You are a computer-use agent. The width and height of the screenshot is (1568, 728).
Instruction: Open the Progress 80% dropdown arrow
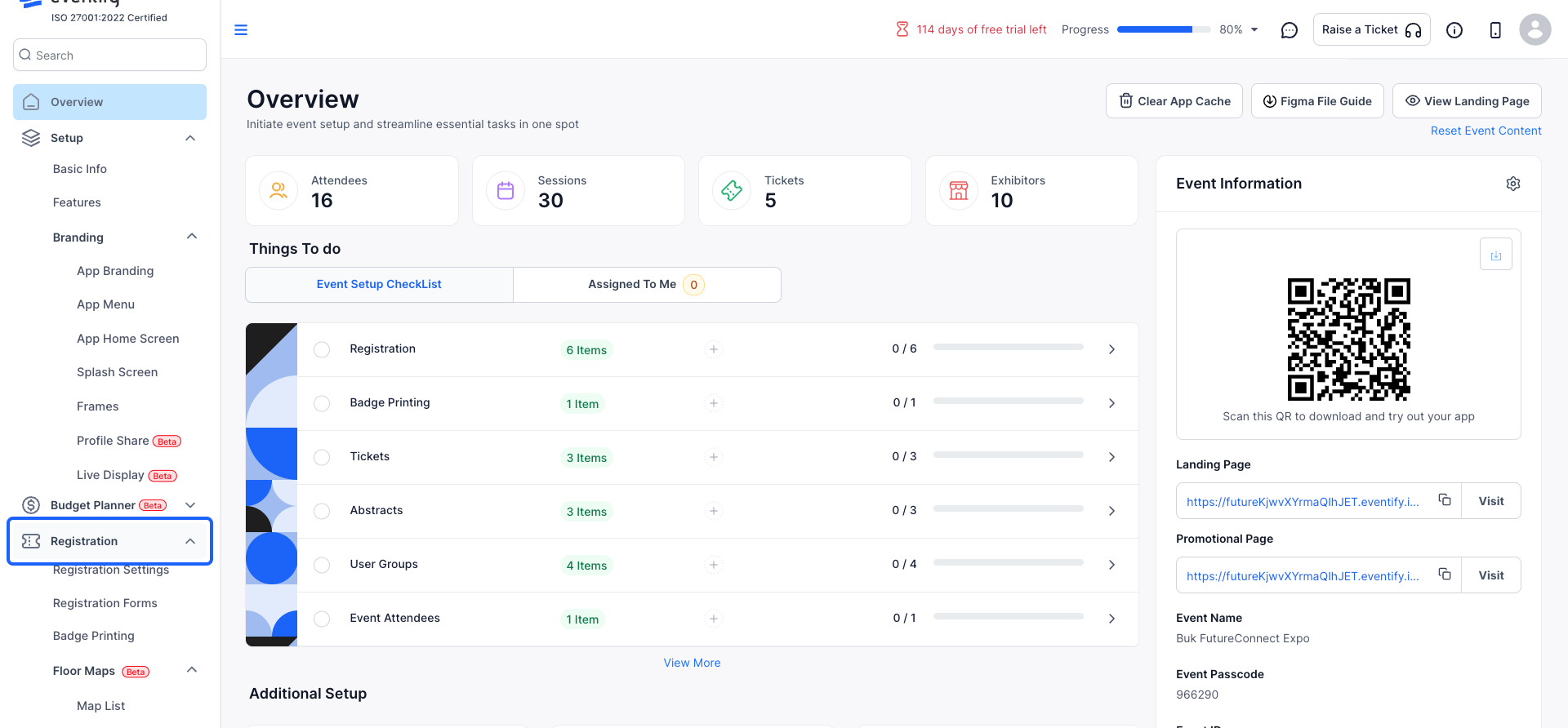coord(1254,30)
